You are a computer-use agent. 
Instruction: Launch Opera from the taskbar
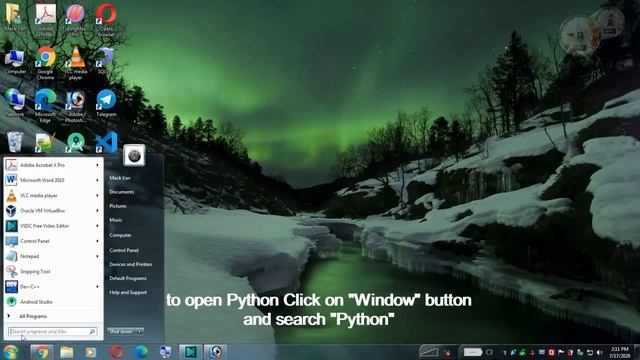[116, 352]
